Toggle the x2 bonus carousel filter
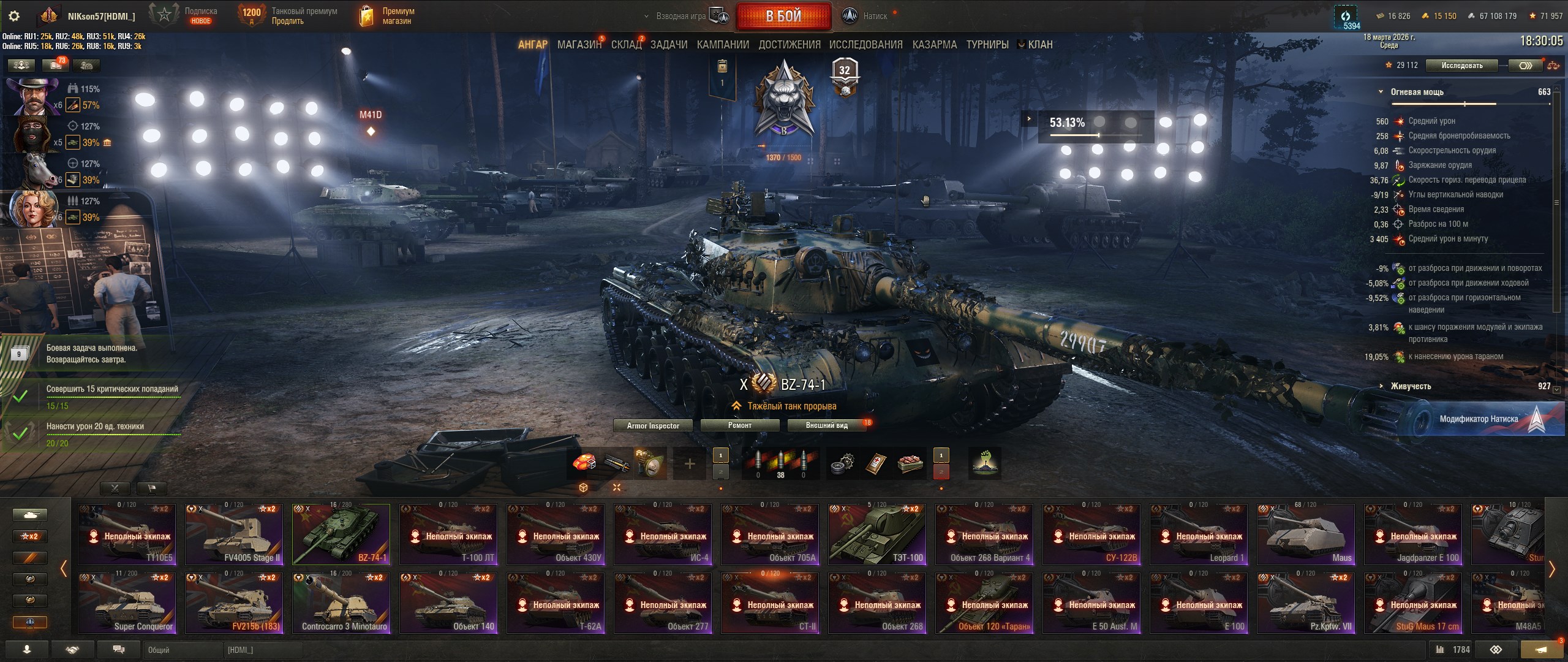This screenshot has height=662, width=1568. click(x=29, y=536)
